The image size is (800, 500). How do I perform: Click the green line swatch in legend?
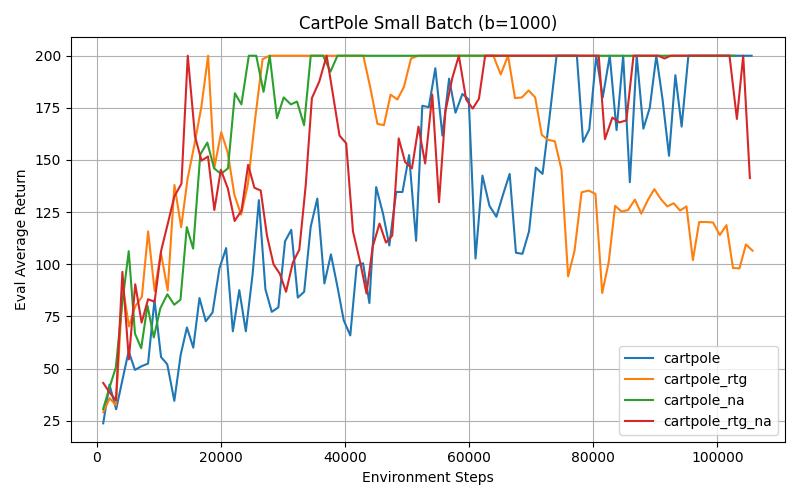click(639, 400)
